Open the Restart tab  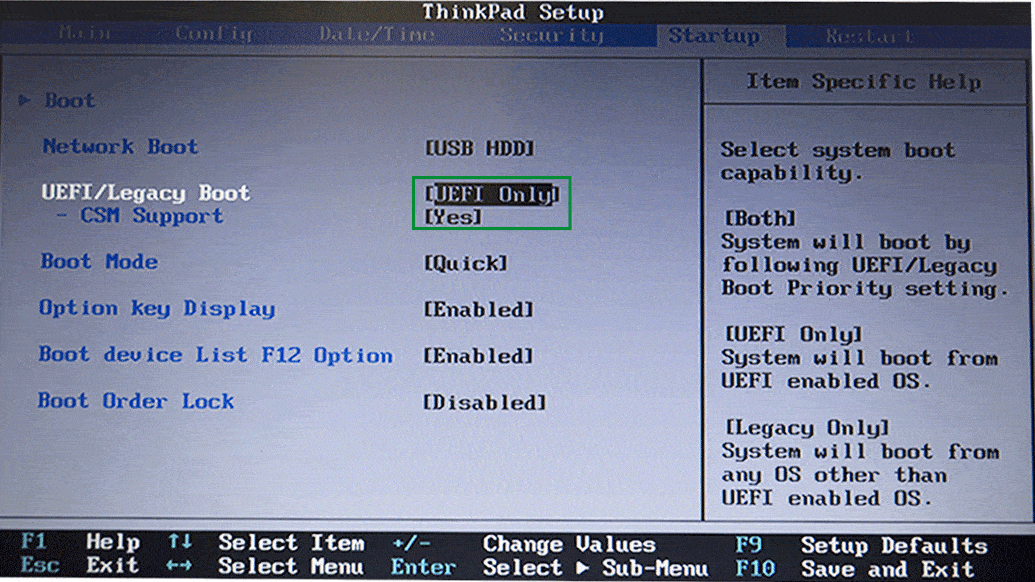click(870, 36)
